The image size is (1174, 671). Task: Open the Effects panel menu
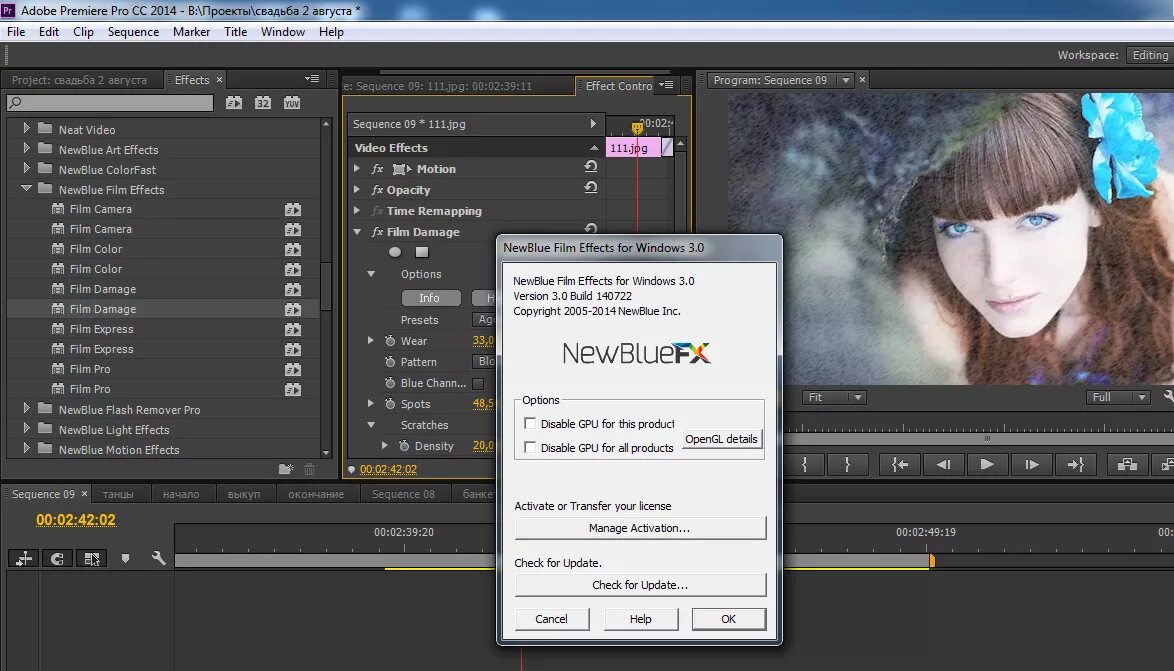pyautogui.click(x=311, y=79)
